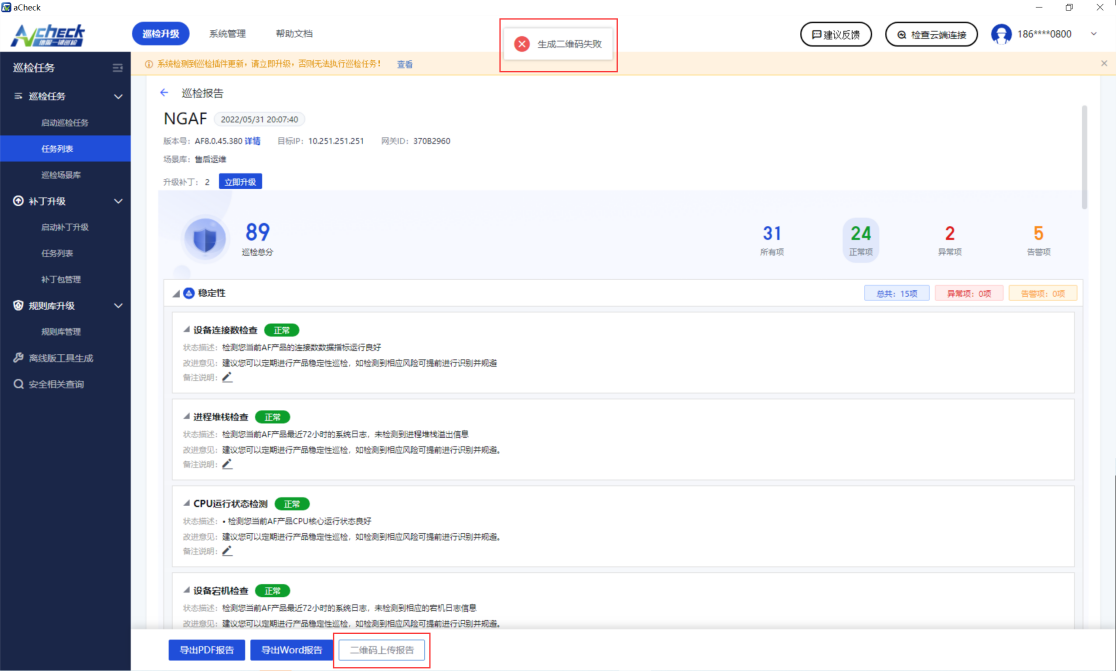Click the pencil edit icon under 进程堆栈检查

227,464
